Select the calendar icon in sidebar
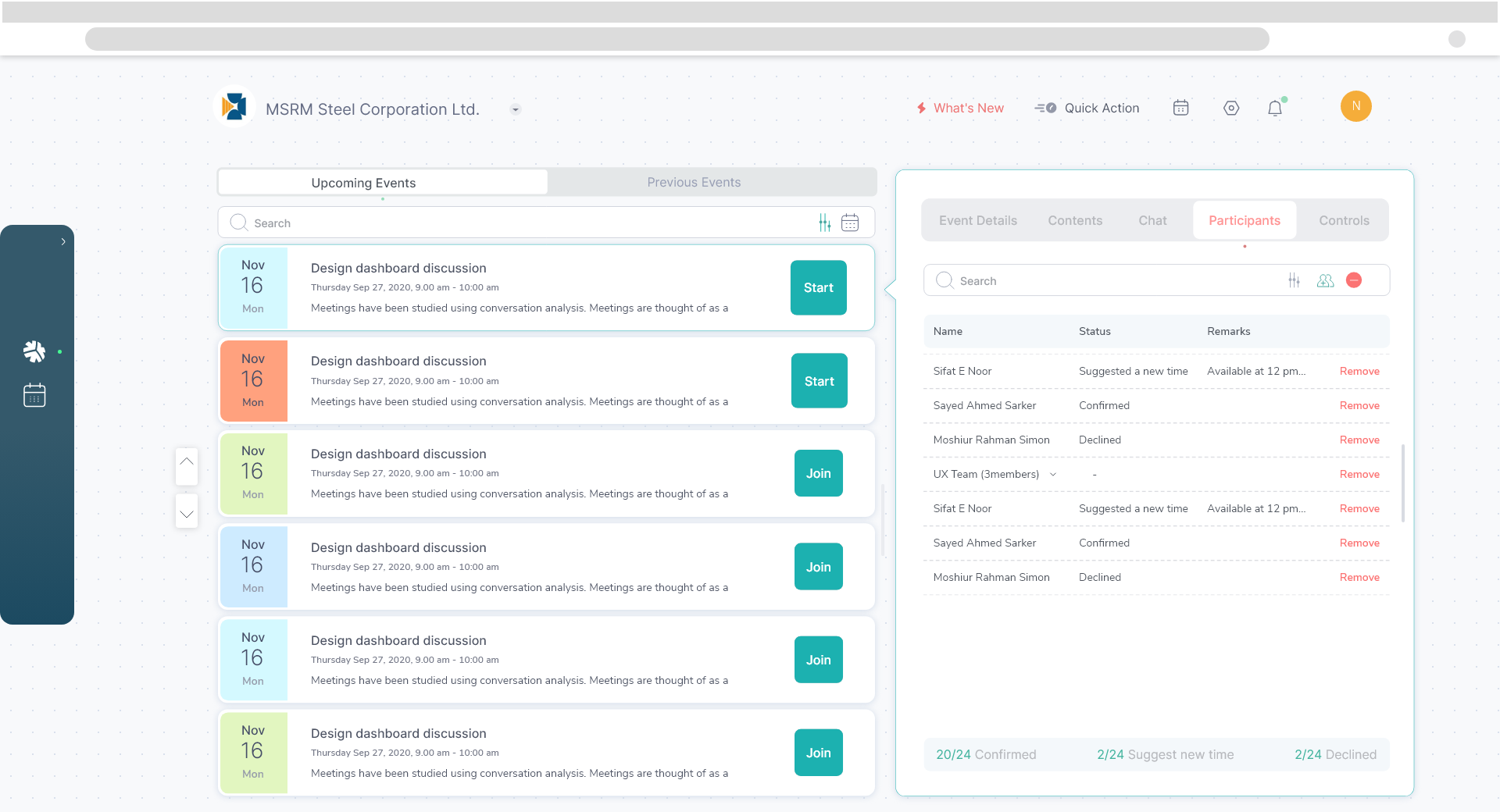This screenshot has width=1500, height=812. [34, 395]
